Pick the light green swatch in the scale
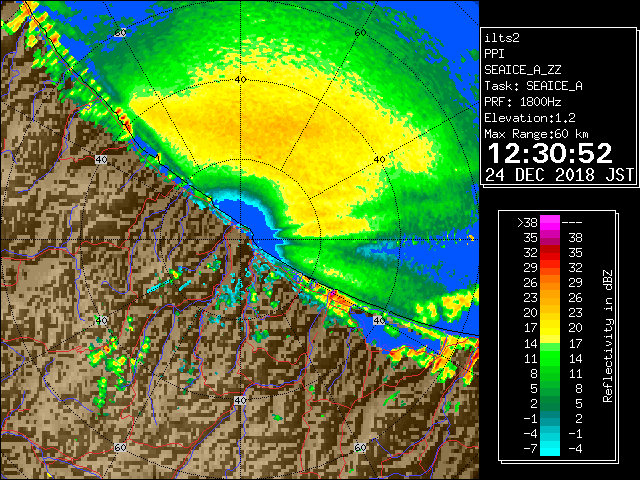Image resolution: width=640 pixels, height=480 pixels. [550, 347]
